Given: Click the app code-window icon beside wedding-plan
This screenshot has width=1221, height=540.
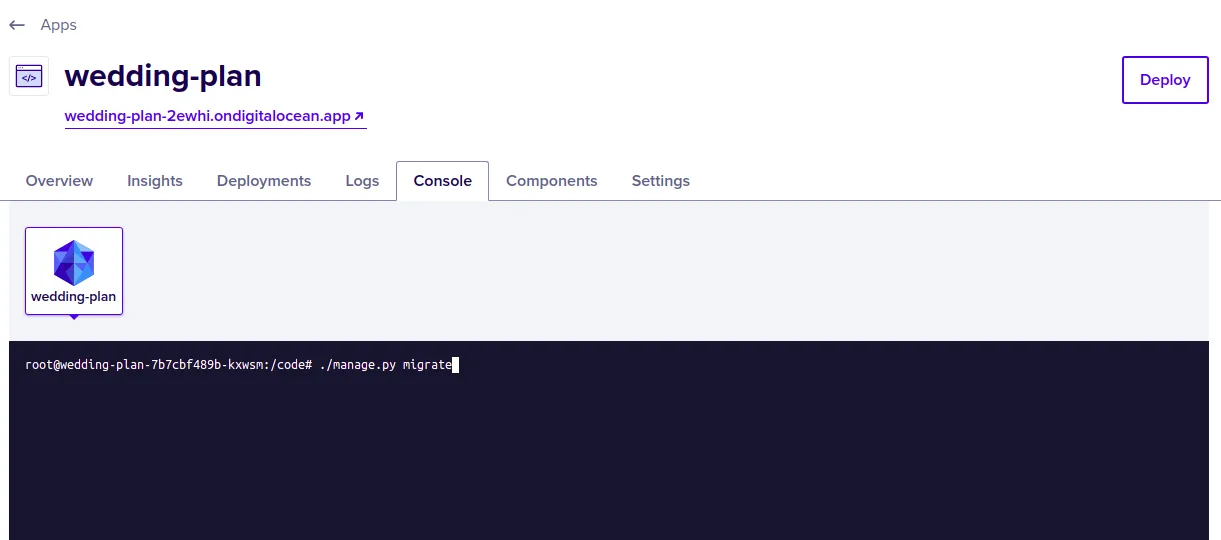Looking at the screenshot, I should pyautogui.click(x=29, y=76).
